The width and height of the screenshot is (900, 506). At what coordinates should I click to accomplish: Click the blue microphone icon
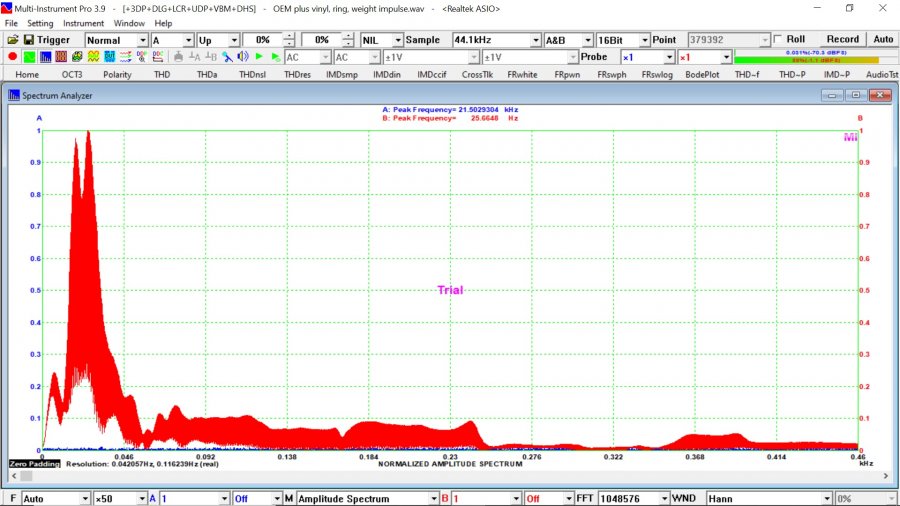point(227,57)
